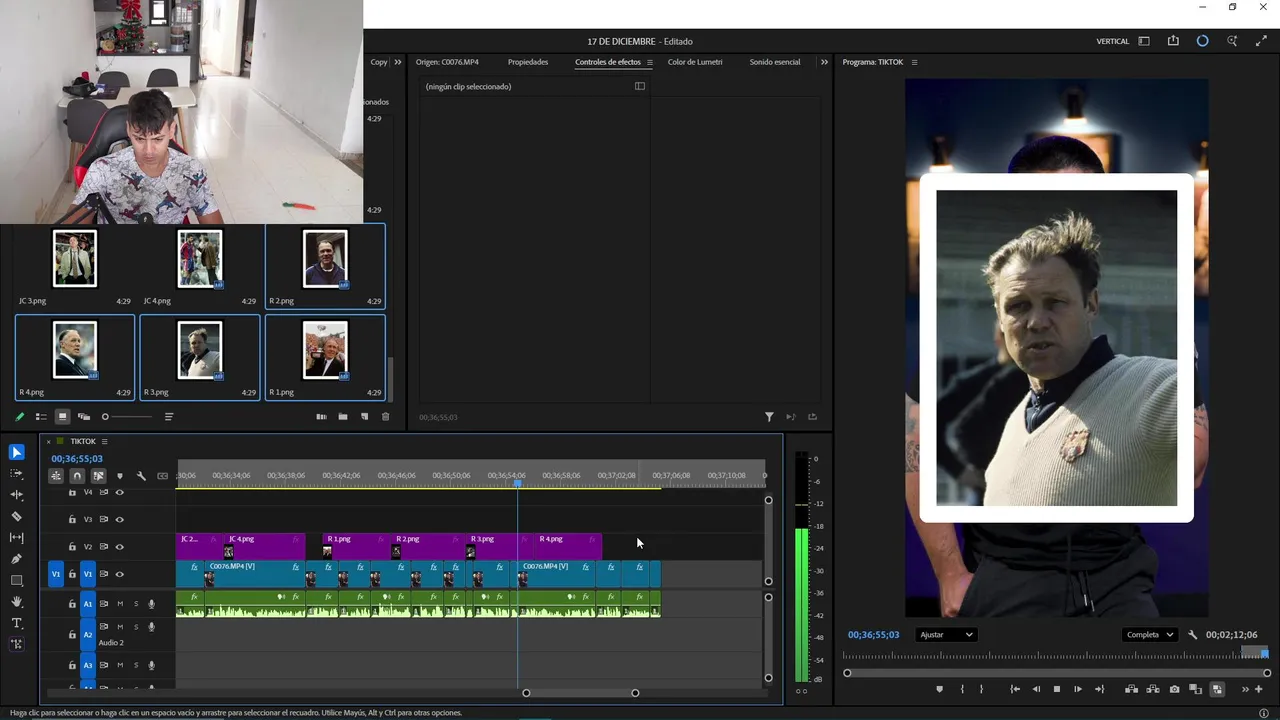The height and width of the screenshot is (720, 1280).
Task: Switch to the Sonido esencial tab
Action: point(775,62)
